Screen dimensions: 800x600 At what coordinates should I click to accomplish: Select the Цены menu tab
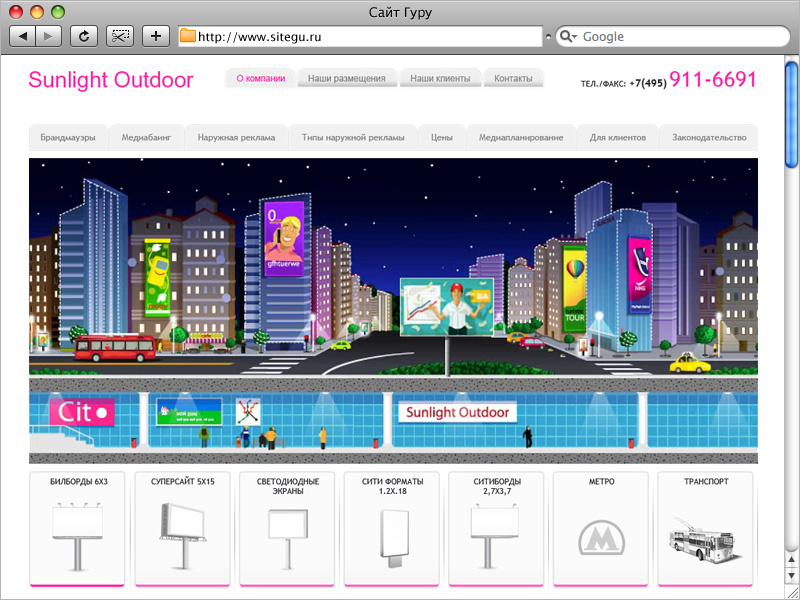(x=442, y=137)
